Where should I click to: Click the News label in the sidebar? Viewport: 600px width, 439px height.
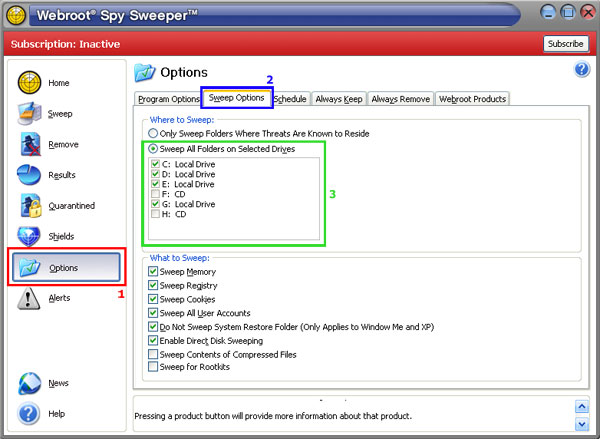(x=58, y=383)
